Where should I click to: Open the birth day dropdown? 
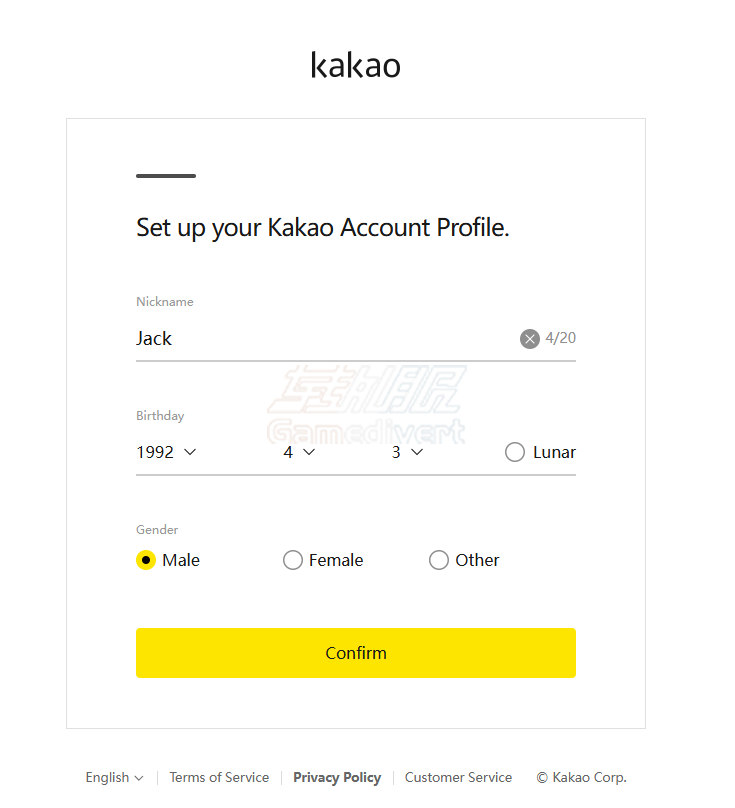coord(407,452)
